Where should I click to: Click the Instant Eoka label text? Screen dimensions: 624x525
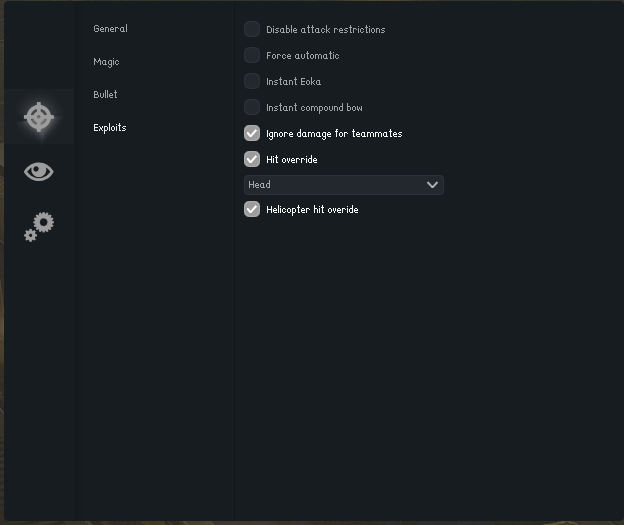pyautogui.click(x=294, y=82)
